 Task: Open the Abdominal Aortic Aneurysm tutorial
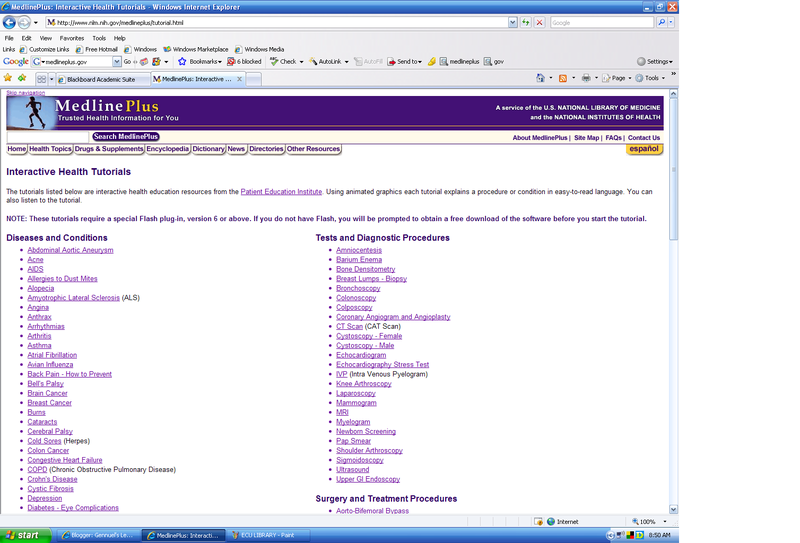click(x=70, y=250)
